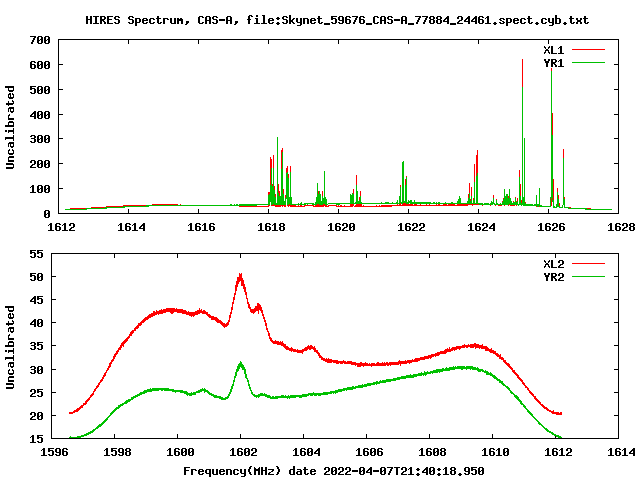Click the XL1 legend label
The height and width of the screenshot is (480, 640).
click(553, 50)
